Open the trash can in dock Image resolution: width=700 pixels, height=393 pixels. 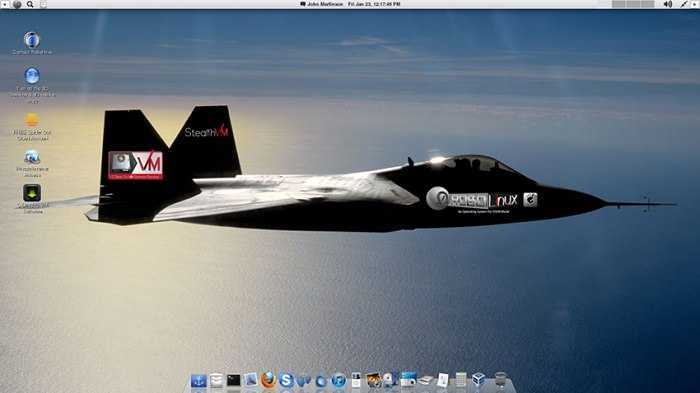pos(500,380)
